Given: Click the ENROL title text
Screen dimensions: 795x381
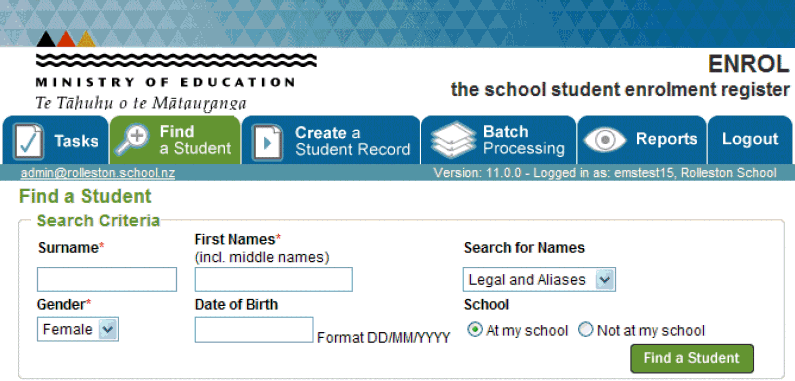Looking at the screenshot, I should 748,64.
